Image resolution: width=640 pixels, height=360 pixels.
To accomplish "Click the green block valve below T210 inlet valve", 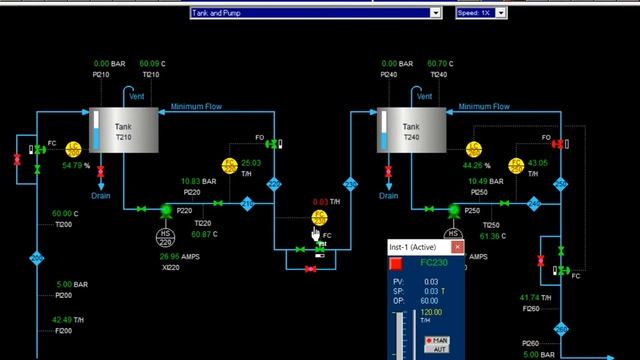I will 37,169.
